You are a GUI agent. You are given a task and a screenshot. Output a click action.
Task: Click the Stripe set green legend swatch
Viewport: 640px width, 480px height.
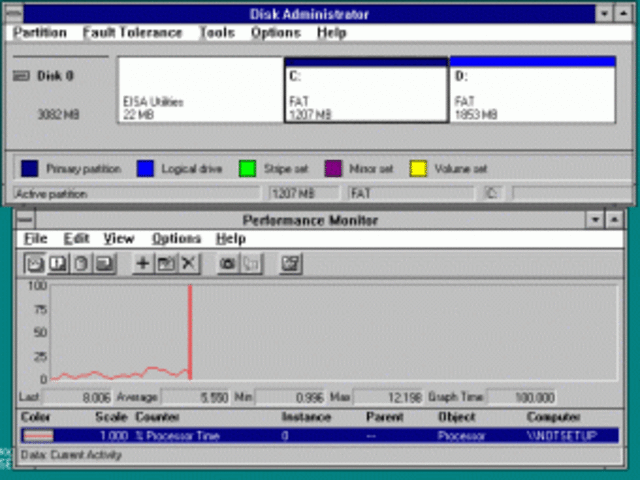[247, 169]
